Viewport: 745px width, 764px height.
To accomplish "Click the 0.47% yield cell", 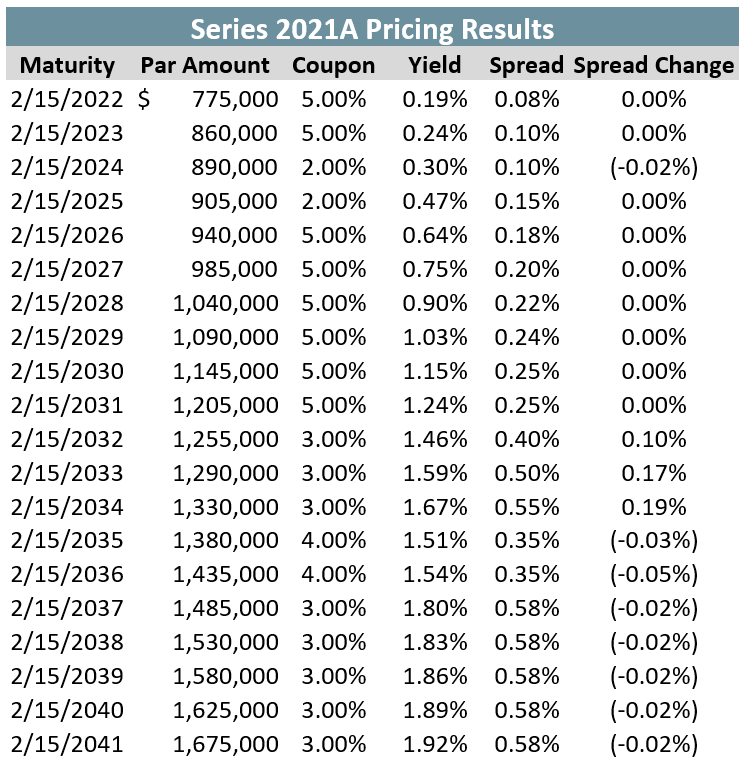I will [x=435, y=201].
